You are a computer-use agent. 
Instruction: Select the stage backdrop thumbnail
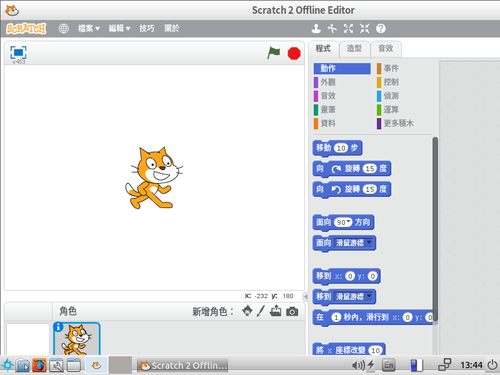[28, 339]
